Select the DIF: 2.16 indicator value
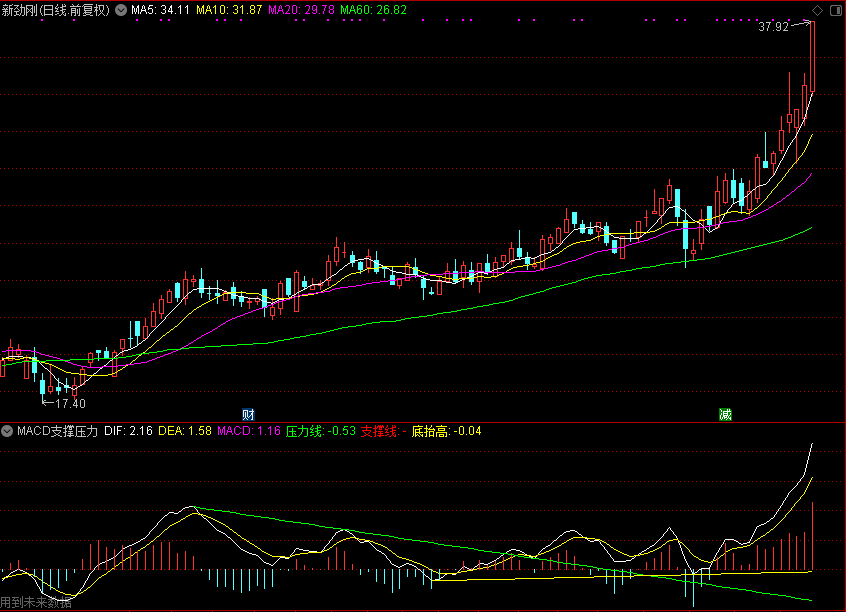The height and width of the screenshot is (612, 846). coord(129,432)
